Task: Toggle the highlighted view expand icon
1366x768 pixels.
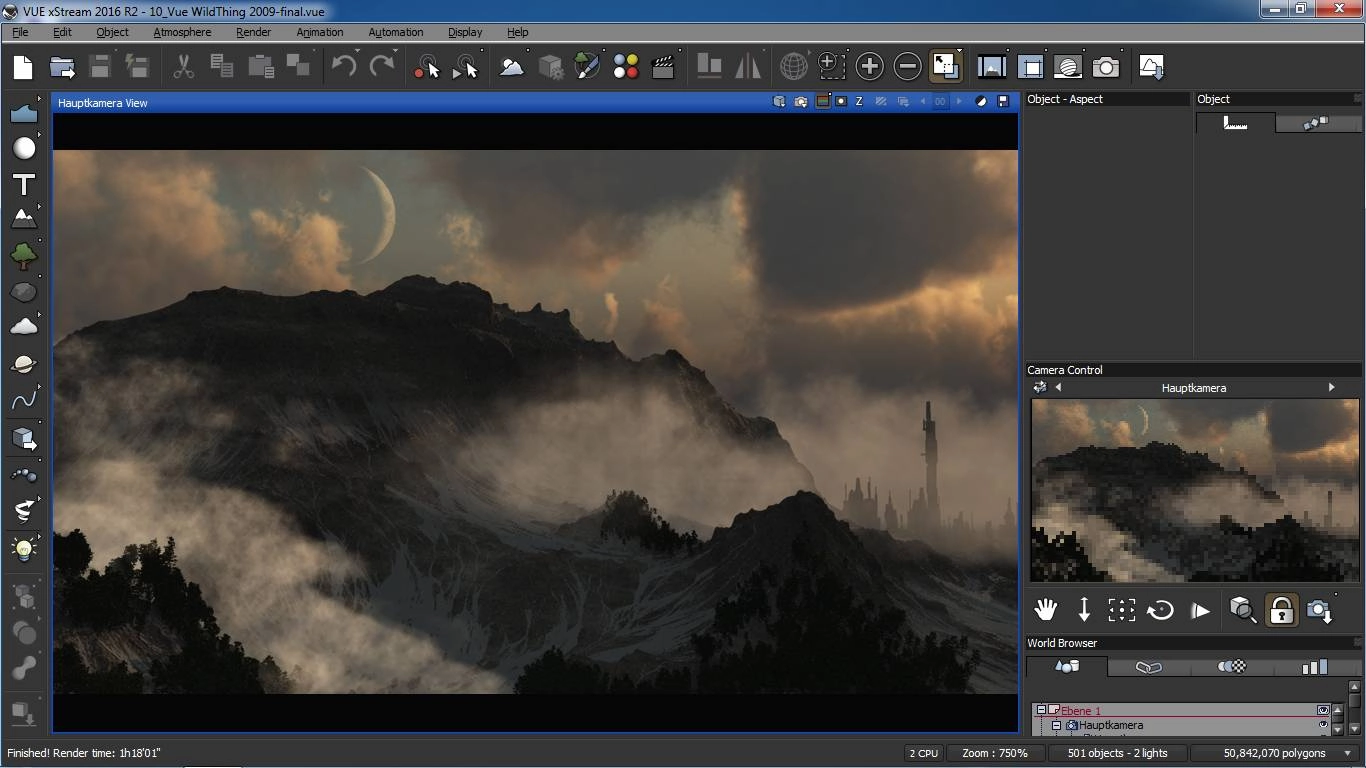Action: 945,67
